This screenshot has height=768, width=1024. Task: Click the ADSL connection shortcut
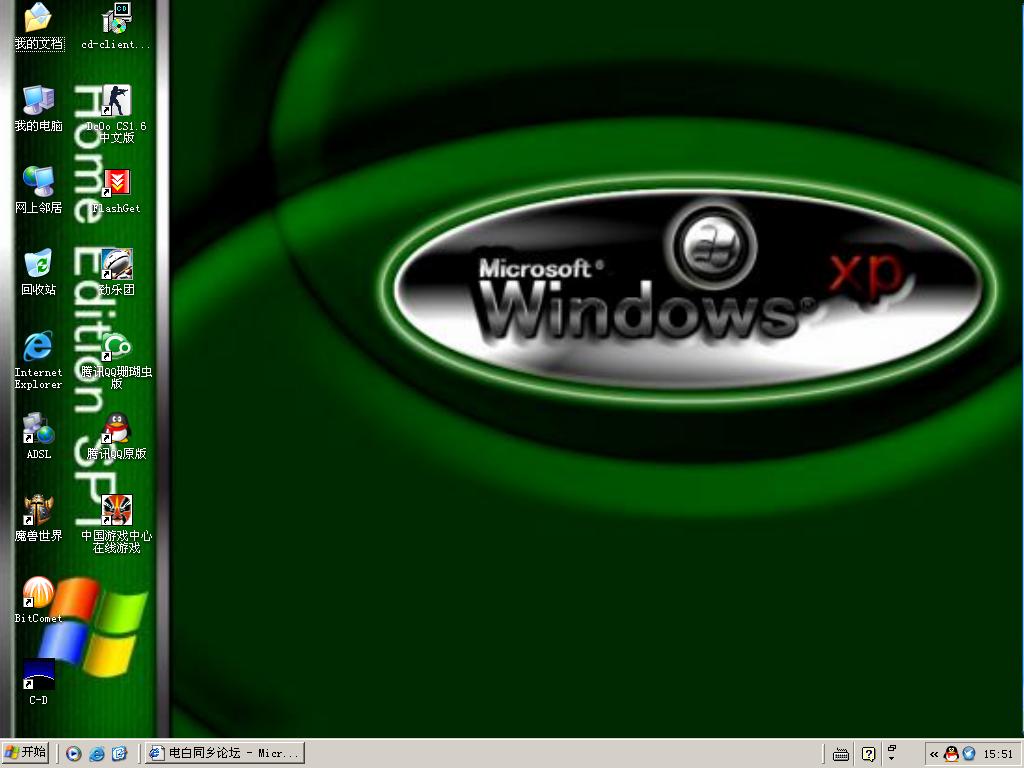[x=38, y=429]
